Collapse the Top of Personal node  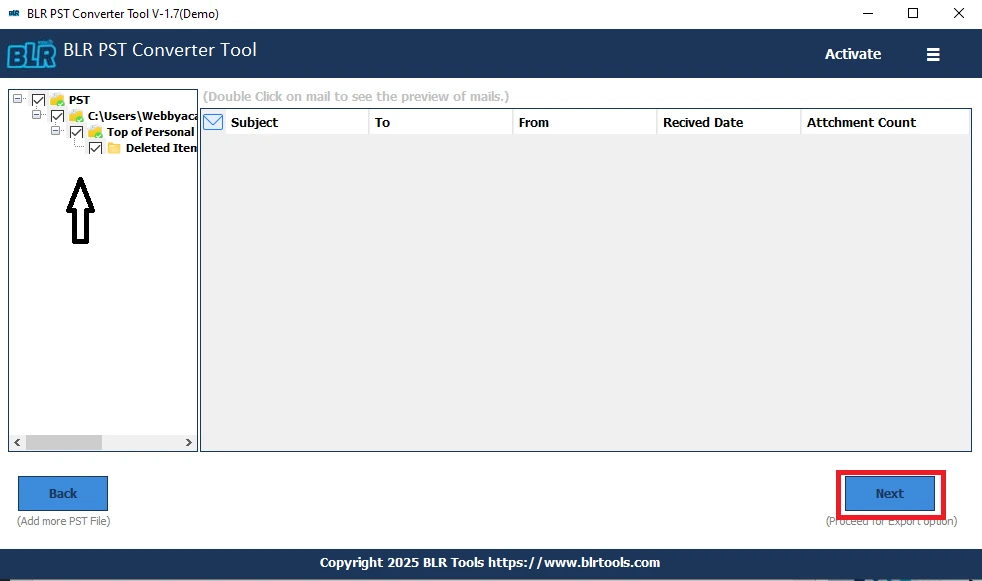coord(57,131)
